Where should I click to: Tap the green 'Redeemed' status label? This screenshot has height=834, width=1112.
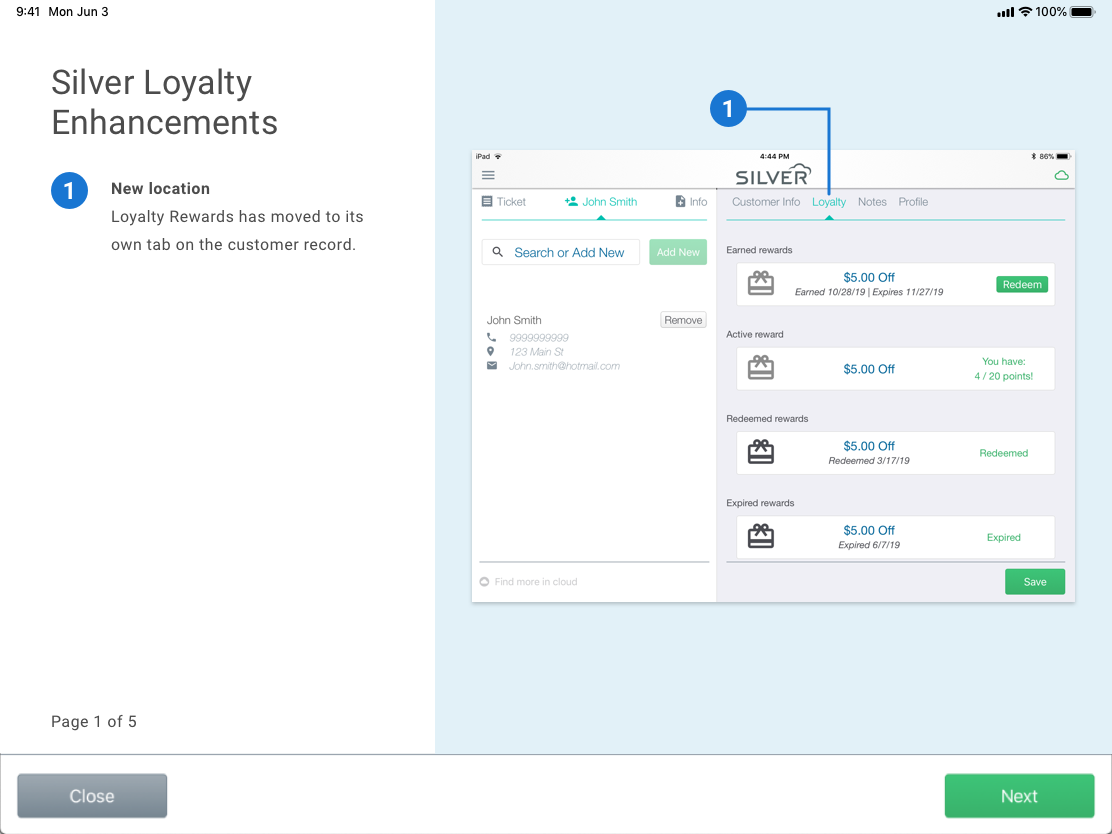point(1003,453)
